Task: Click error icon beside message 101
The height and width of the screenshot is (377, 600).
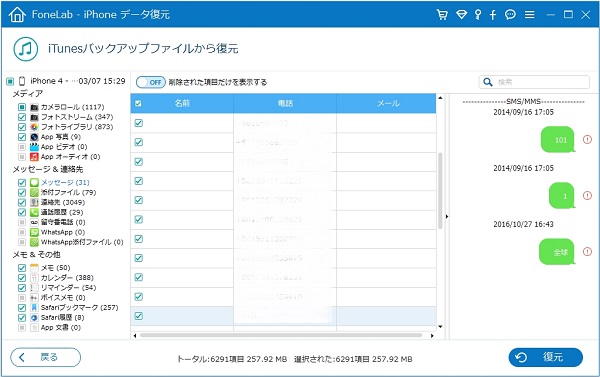Action: point(587,139)
